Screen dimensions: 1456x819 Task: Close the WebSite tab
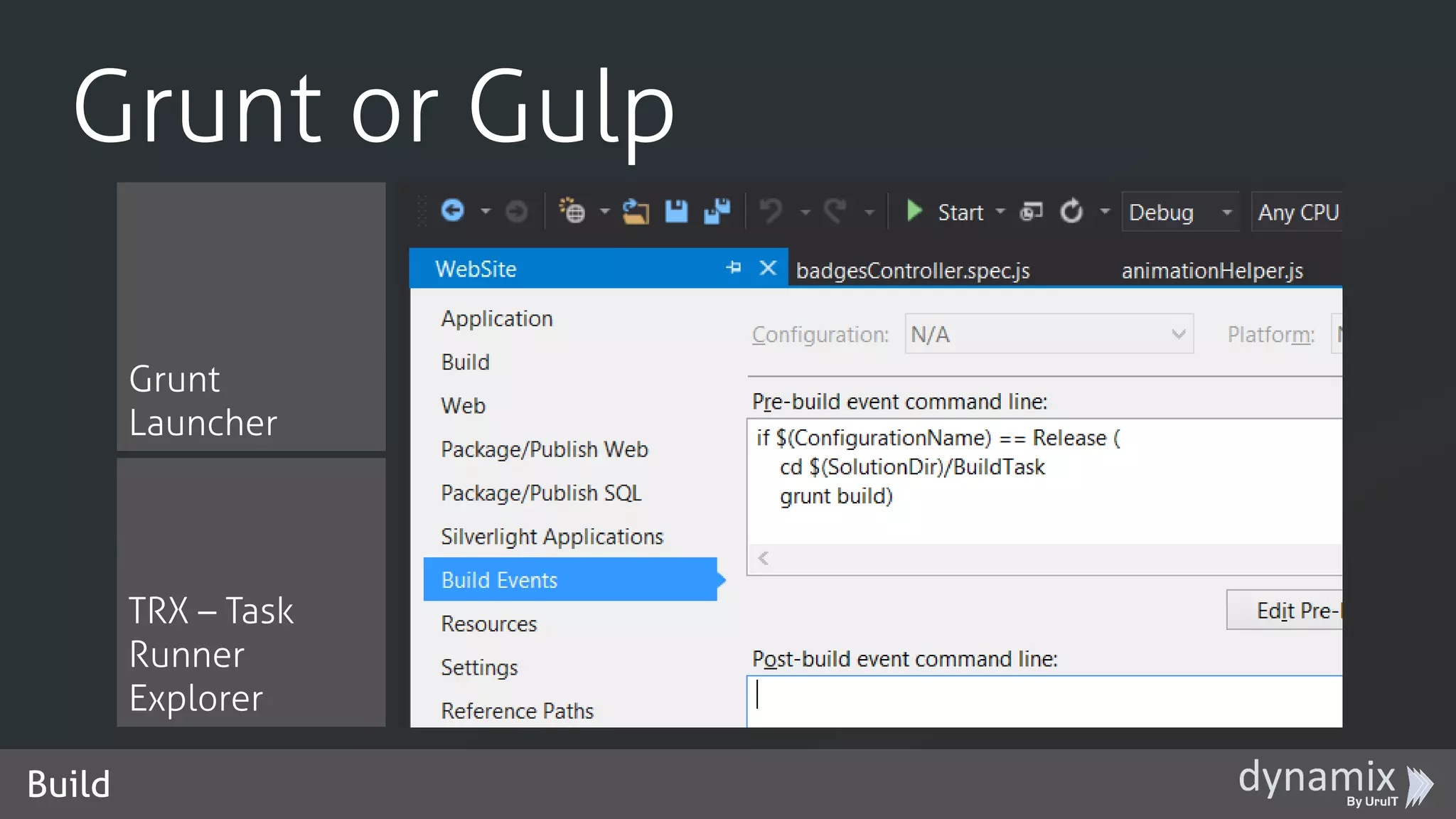coord(768,268)
